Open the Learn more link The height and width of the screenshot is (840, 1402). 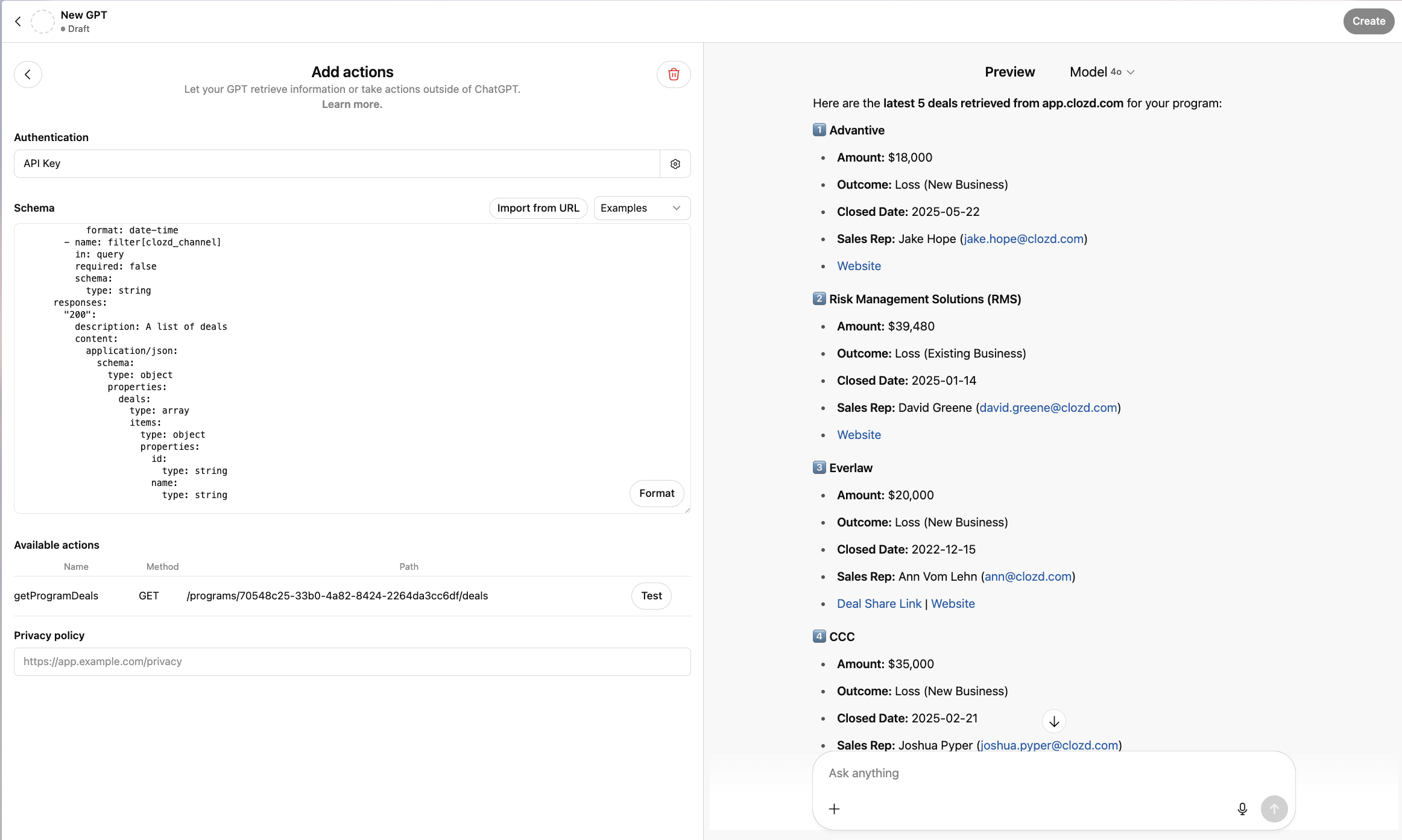(352, 104)
